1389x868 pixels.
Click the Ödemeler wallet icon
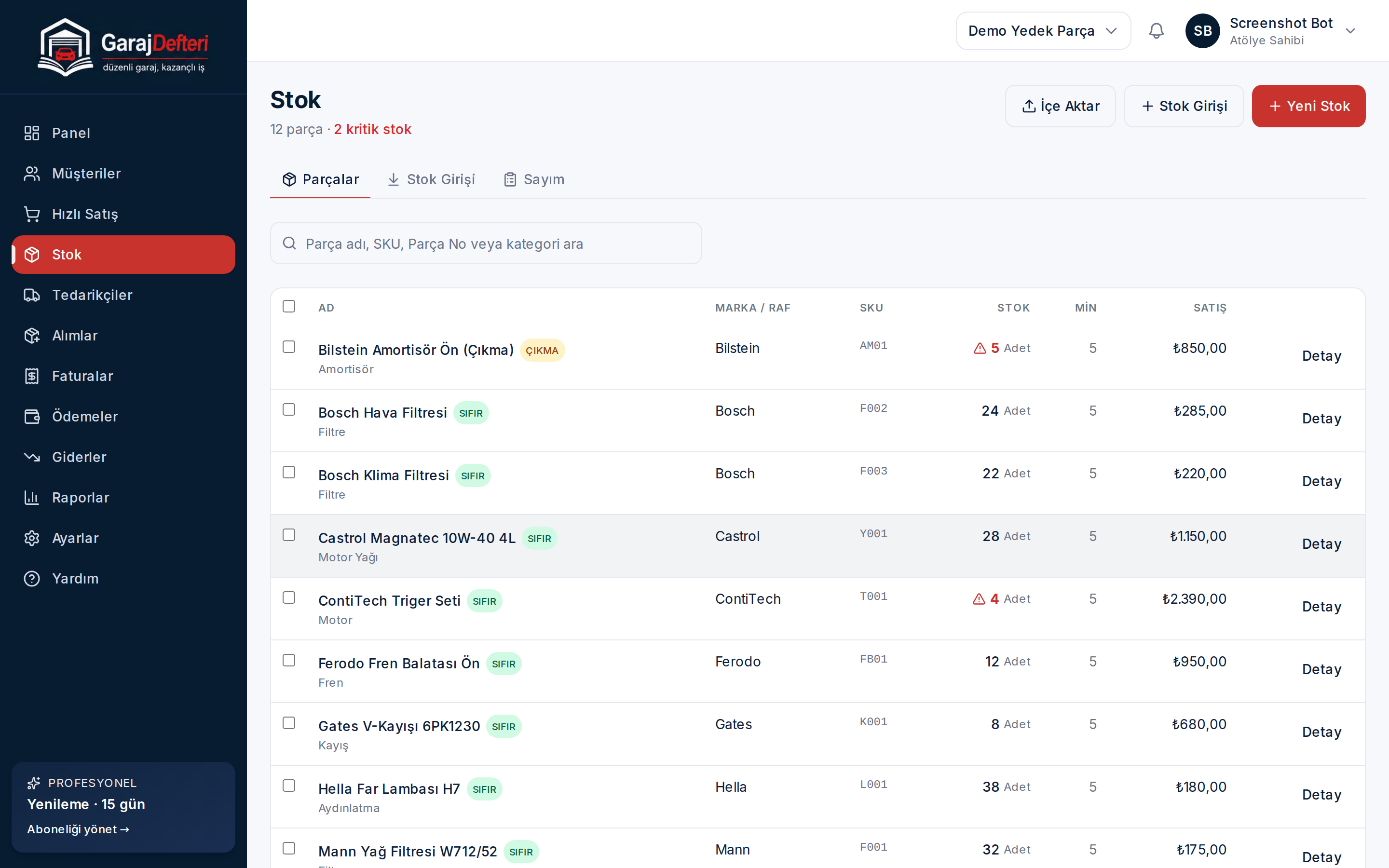click(31, 416)
